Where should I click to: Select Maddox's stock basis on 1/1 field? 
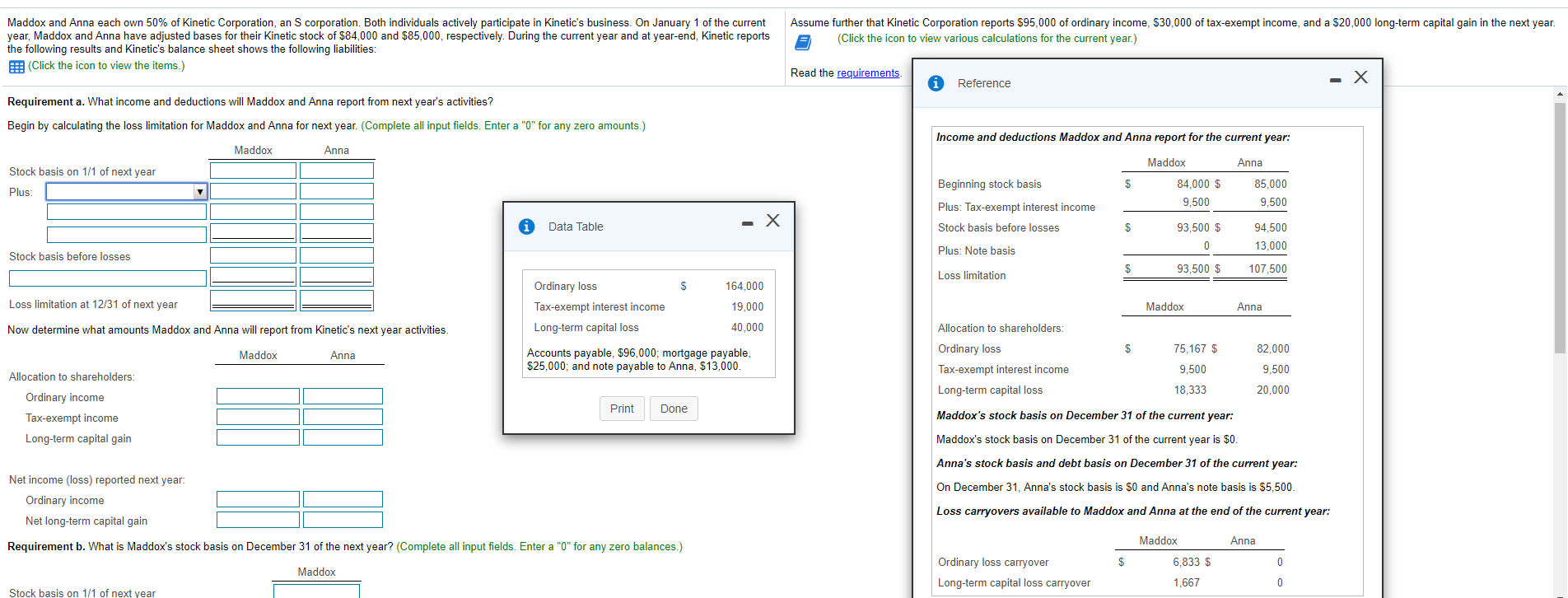pyautogui.click(x=253, y=171)
